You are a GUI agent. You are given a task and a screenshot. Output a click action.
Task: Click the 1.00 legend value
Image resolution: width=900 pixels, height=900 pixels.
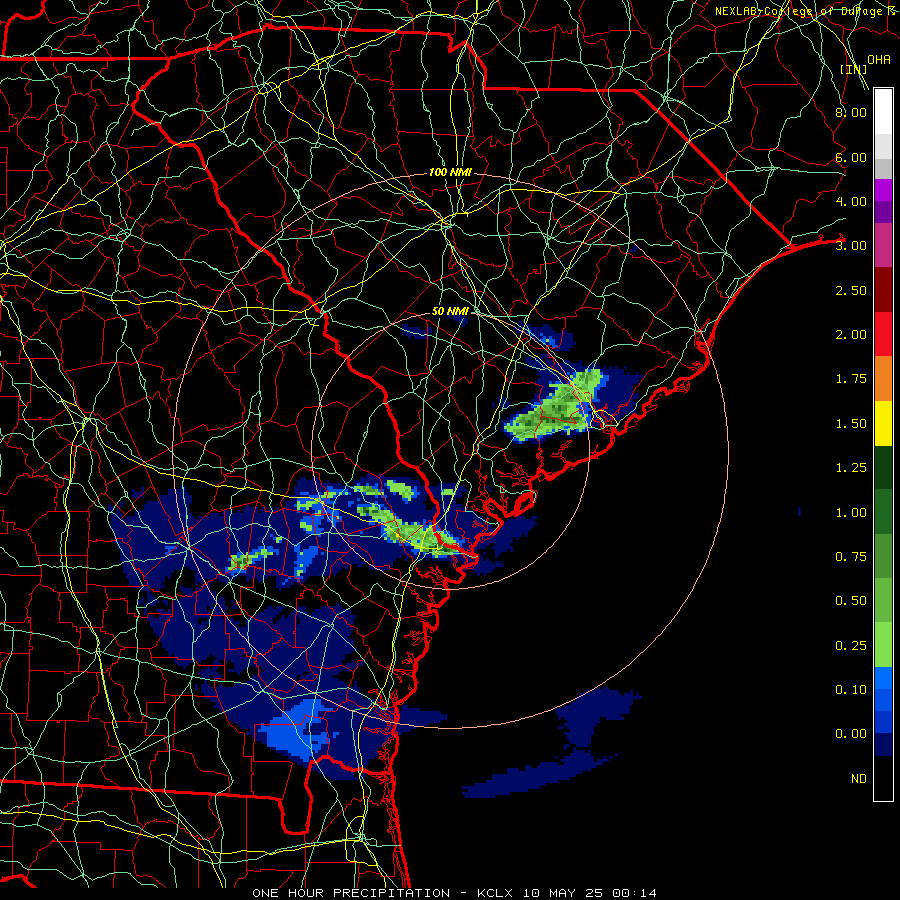click(851, 513)
